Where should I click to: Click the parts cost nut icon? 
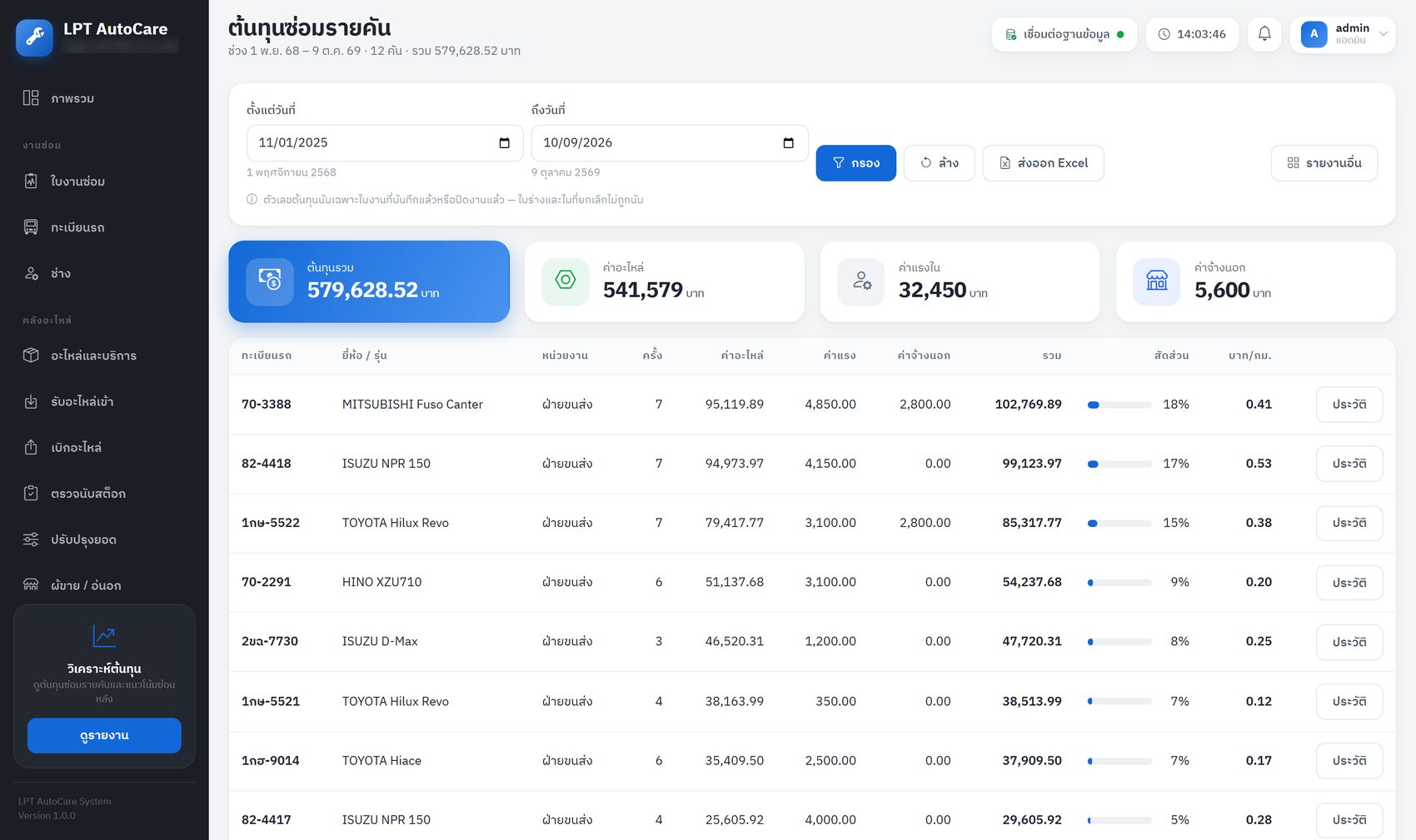click(566, 281)
